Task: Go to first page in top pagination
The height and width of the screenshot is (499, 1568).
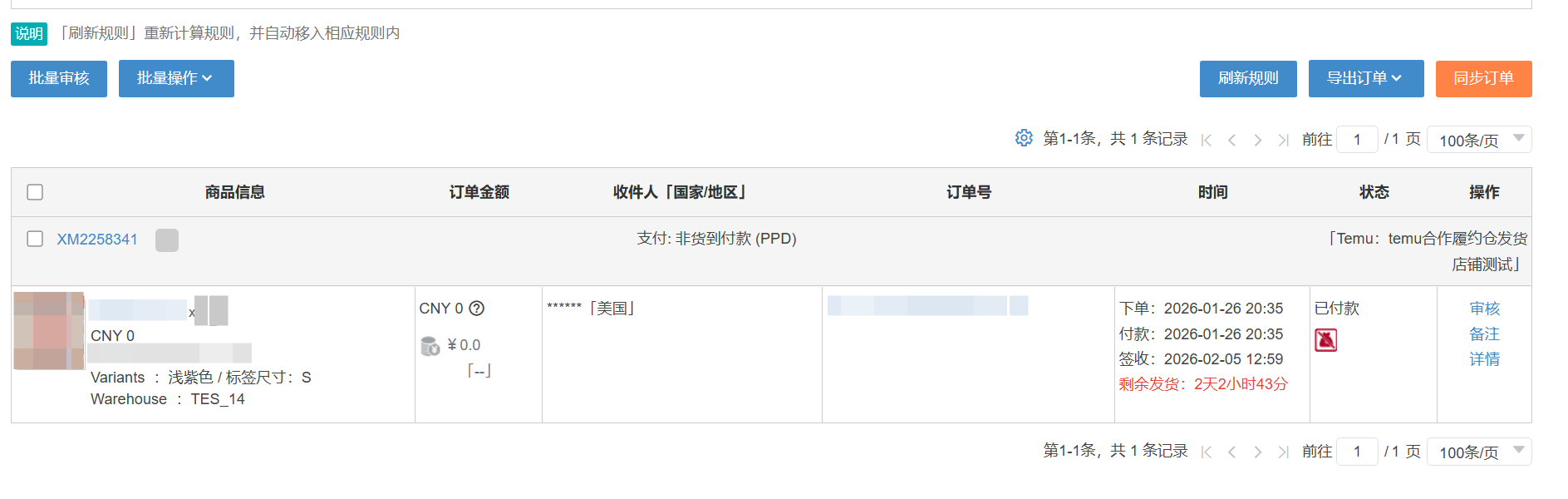Action: click(x=1207, y=141)
